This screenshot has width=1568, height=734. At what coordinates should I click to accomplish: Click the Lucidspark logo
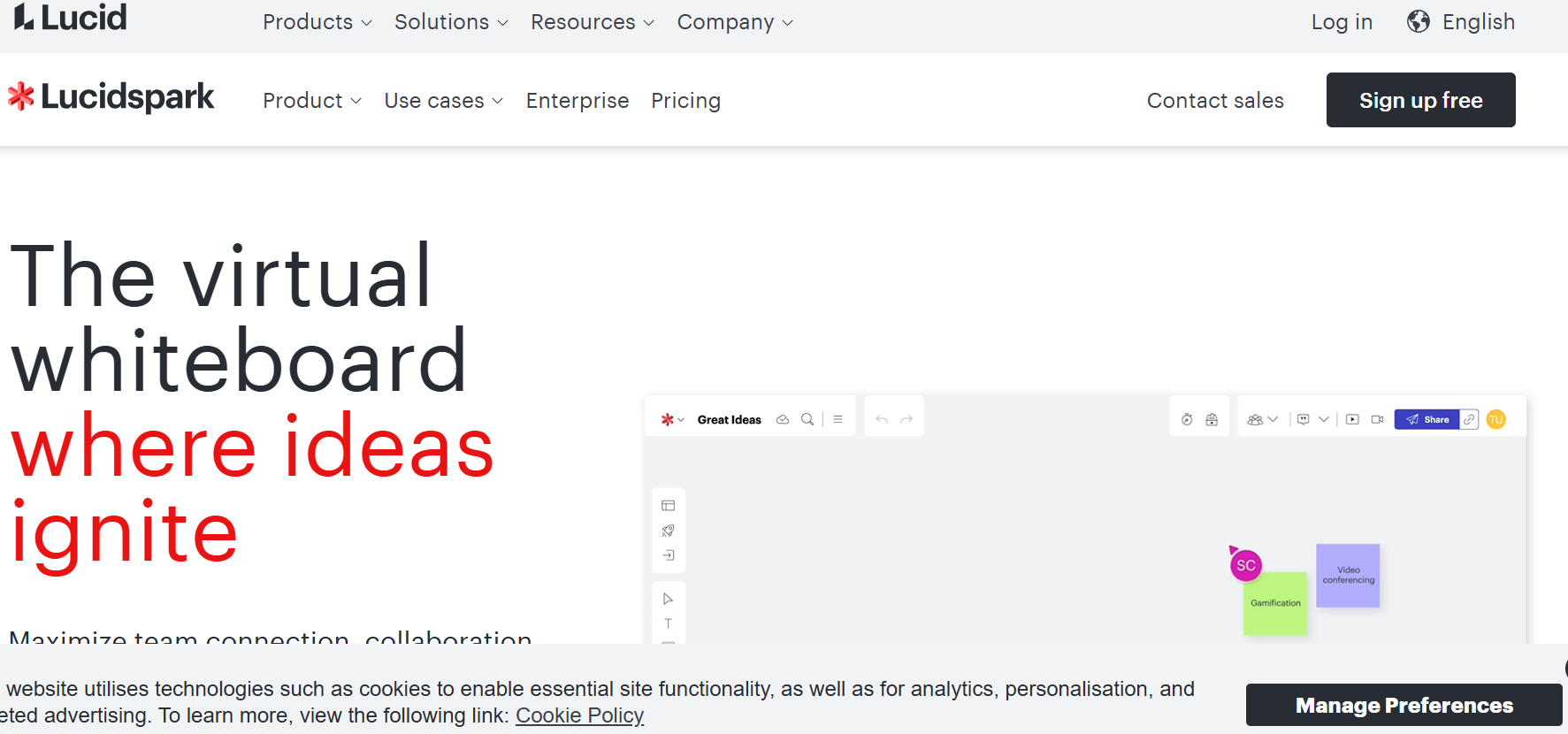(x=111, y=97)
